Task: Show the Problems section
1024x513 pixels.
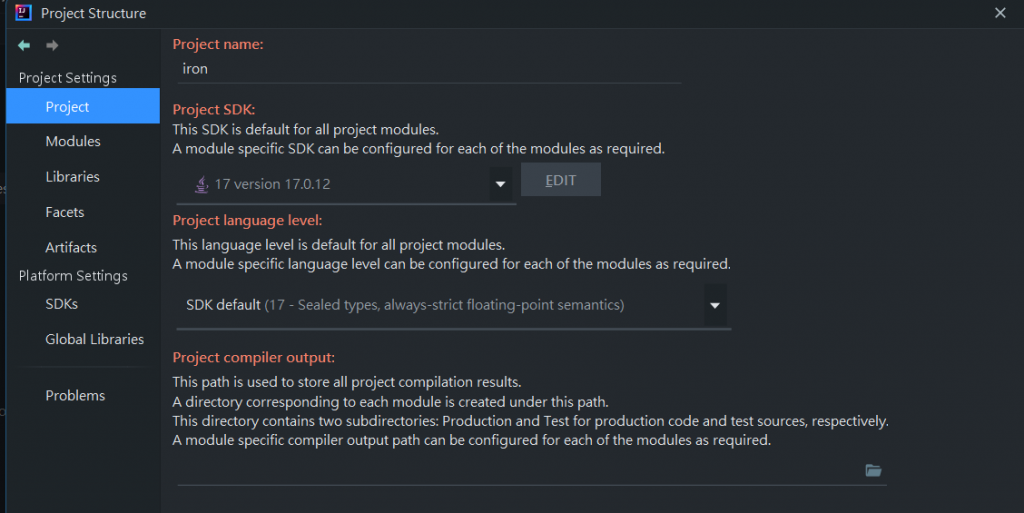Action: coord(75,395)
